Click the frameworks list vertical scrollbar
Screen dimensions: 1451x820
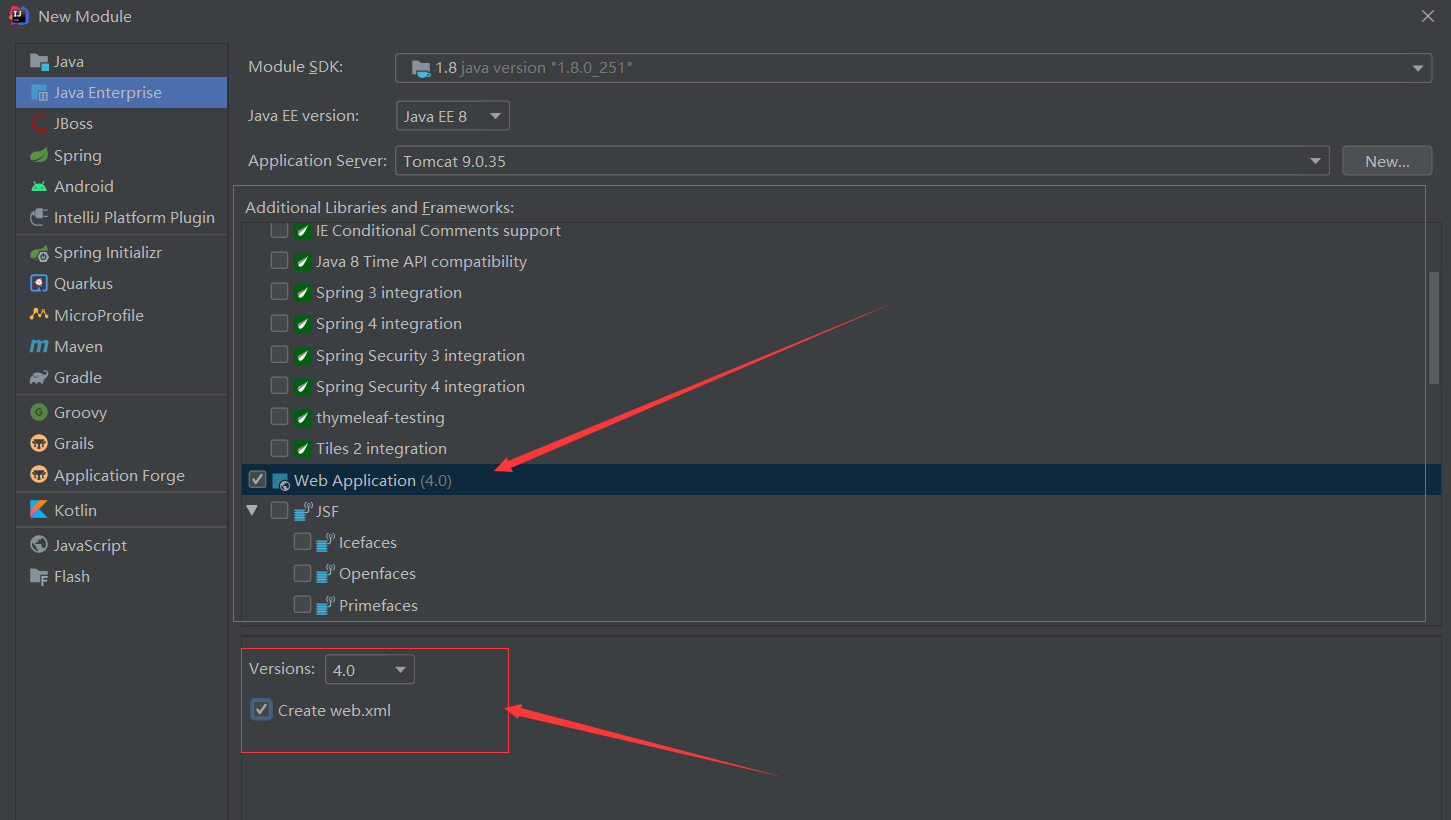[x=1434, y=327]
